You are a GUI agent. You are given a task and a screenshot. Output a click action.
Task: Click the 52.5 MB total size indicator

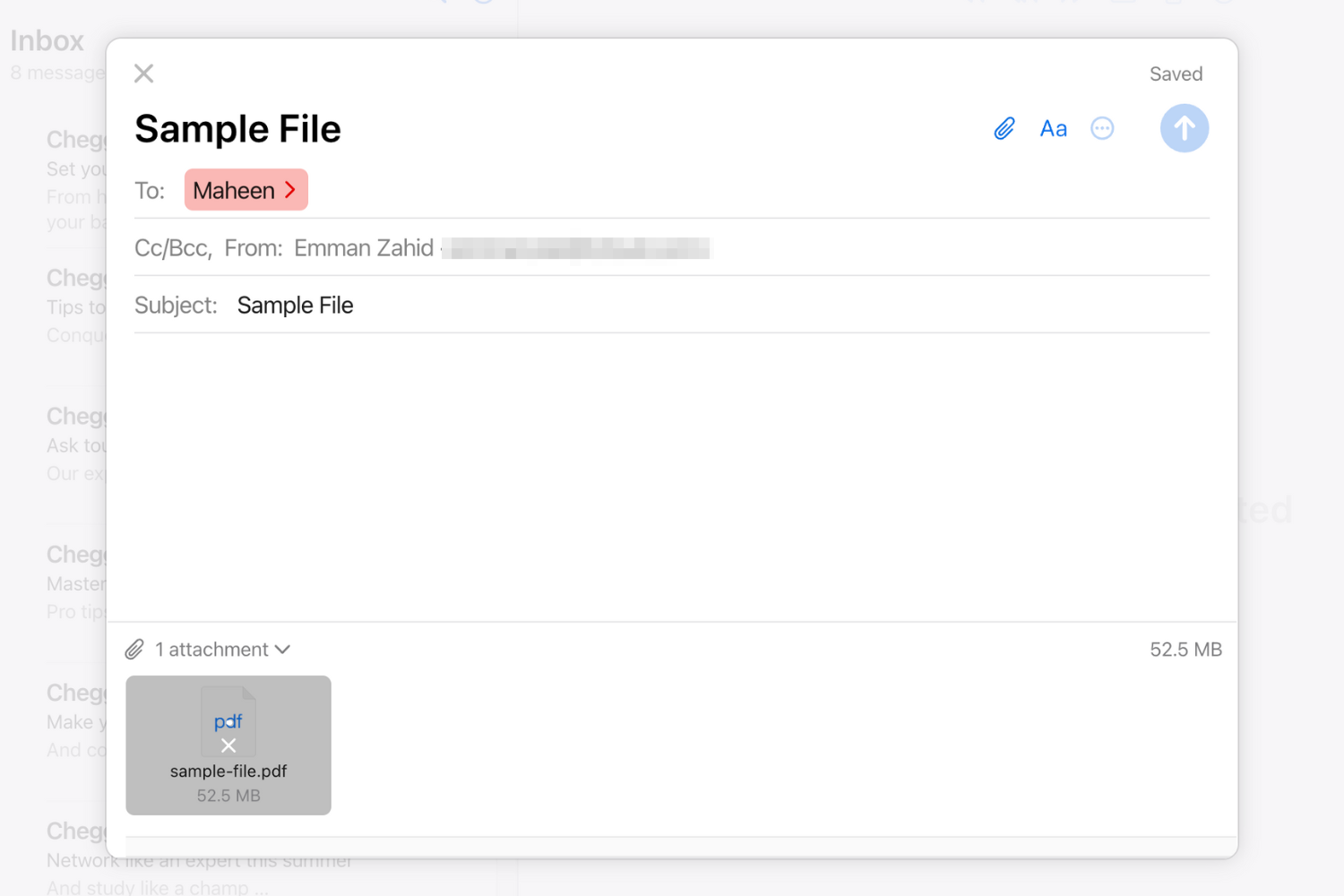tap(1185, 649)
